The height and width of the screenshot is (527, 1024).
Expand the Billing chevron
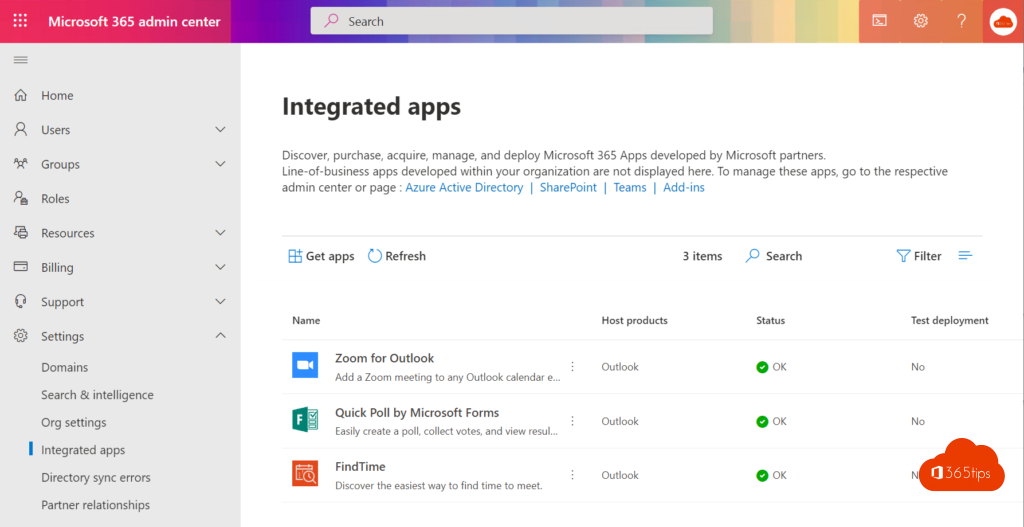(221, 267)
